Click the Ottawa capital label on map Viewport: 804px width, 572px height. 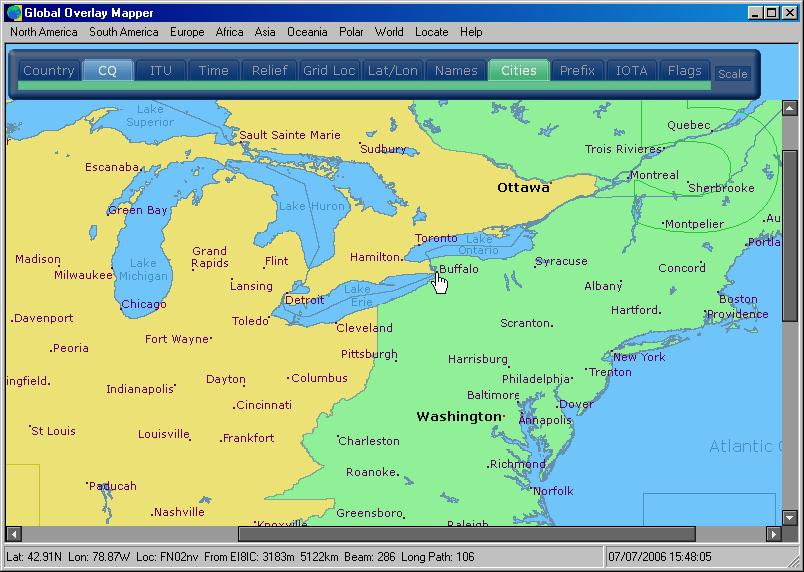[523, 188]
